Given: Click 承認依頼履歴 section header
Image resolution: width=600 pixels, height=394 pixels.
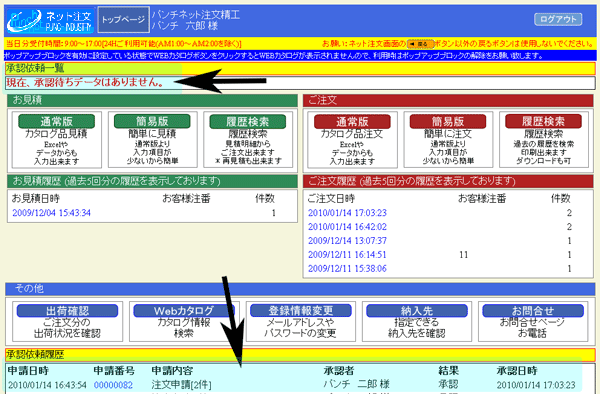Looking at the screenshot, I should 300,355.
